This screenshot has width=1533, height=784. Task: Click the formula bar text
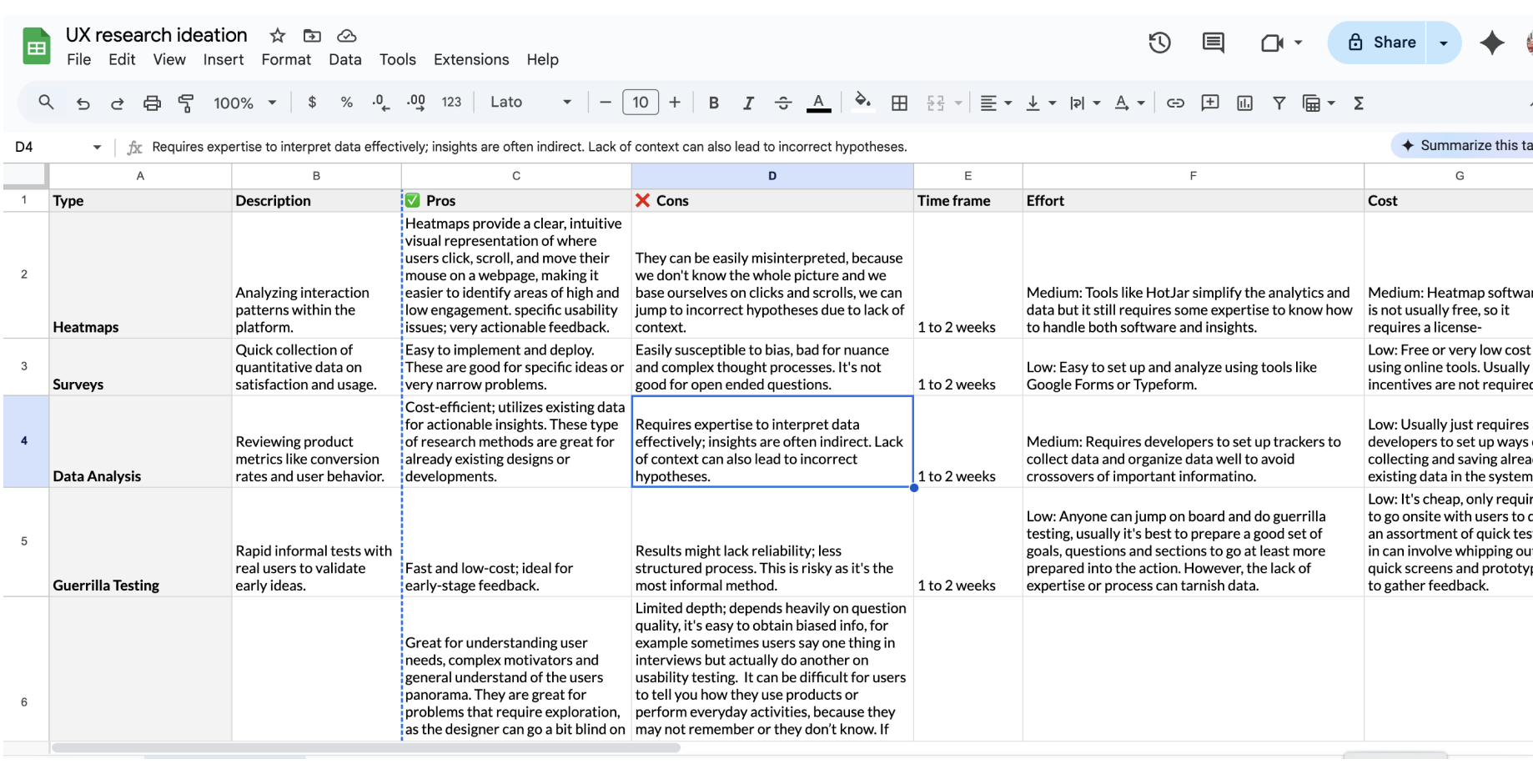pos(530,147)
